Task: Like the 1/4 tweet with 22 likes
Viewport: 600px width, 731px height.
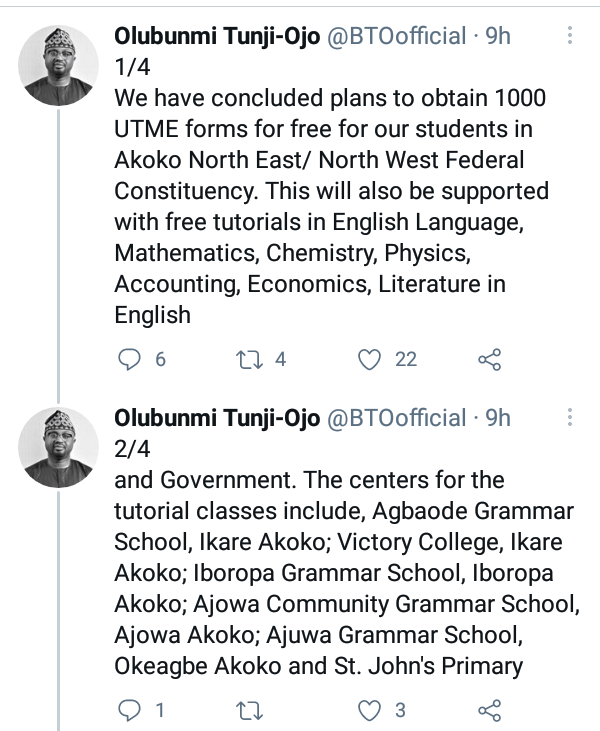Action: point(371,359)
